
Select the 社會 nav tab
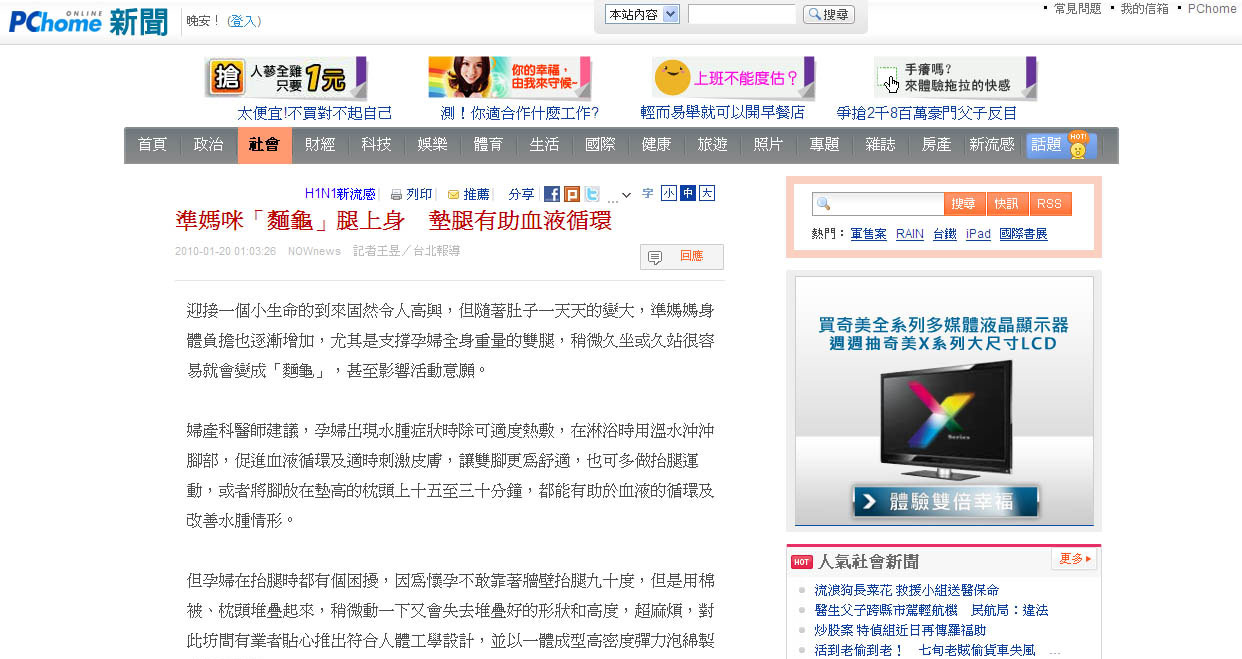pos(264,145)
